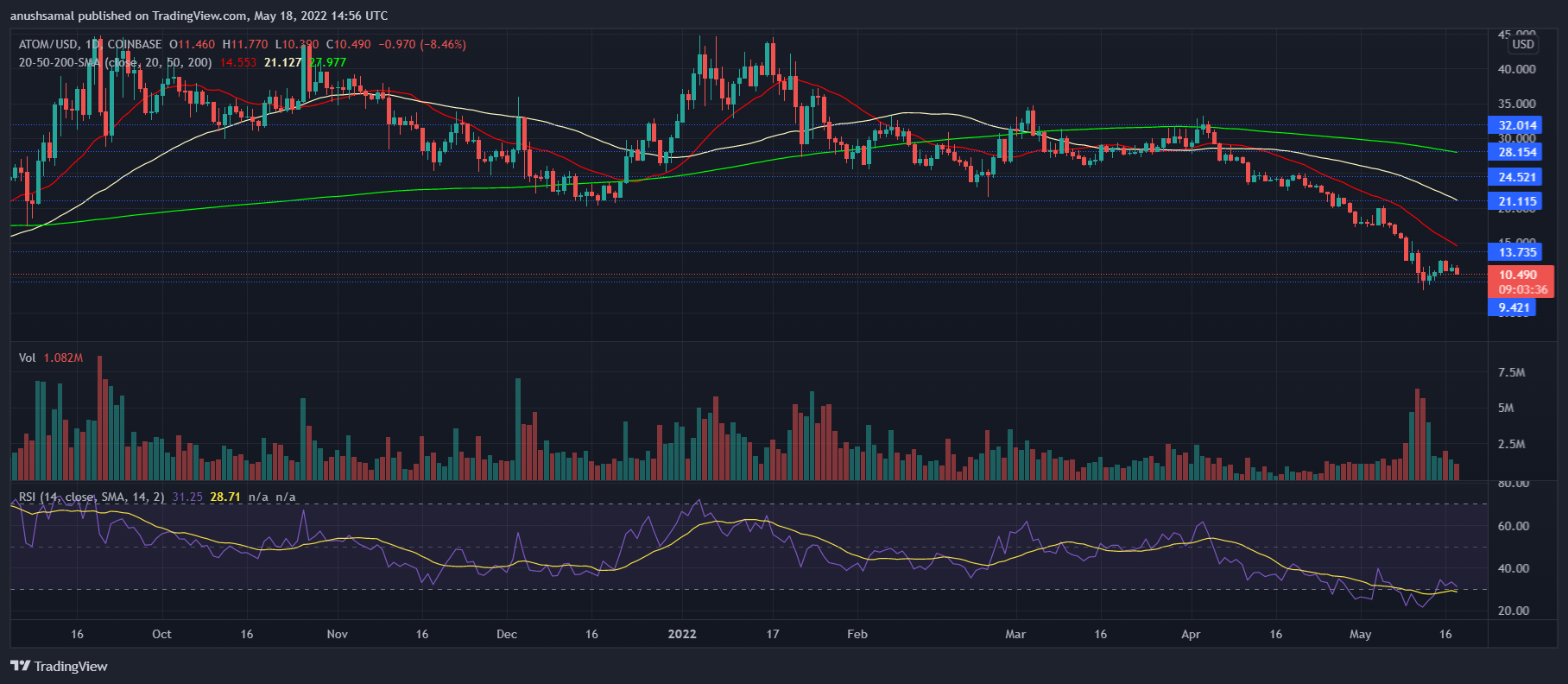Click the white SMA value 21.127
The image size is (1568, 684).
pyautogui.click(x=282, y=62)
